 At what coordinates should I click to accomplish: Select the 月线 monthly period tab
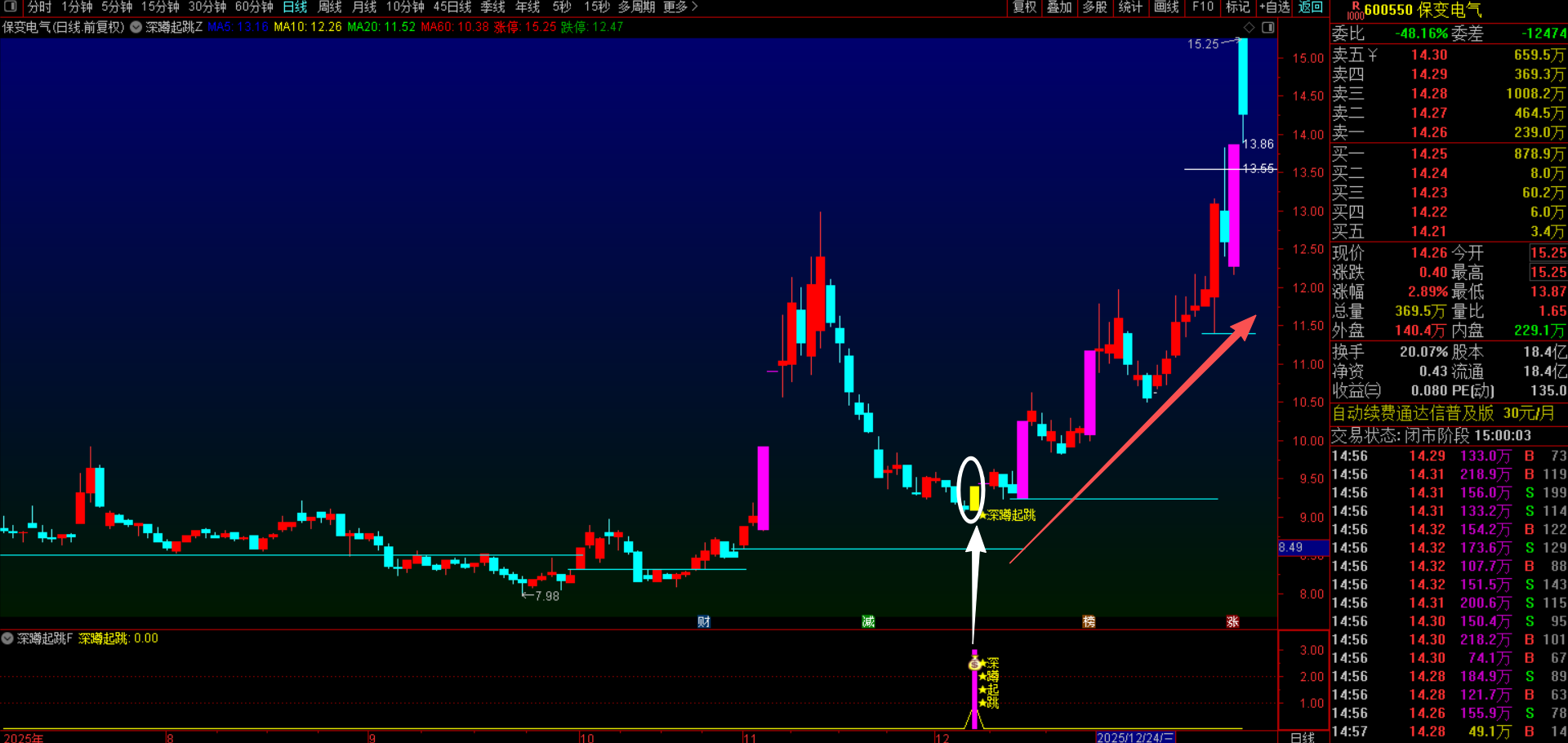click(x=364, y=7)
